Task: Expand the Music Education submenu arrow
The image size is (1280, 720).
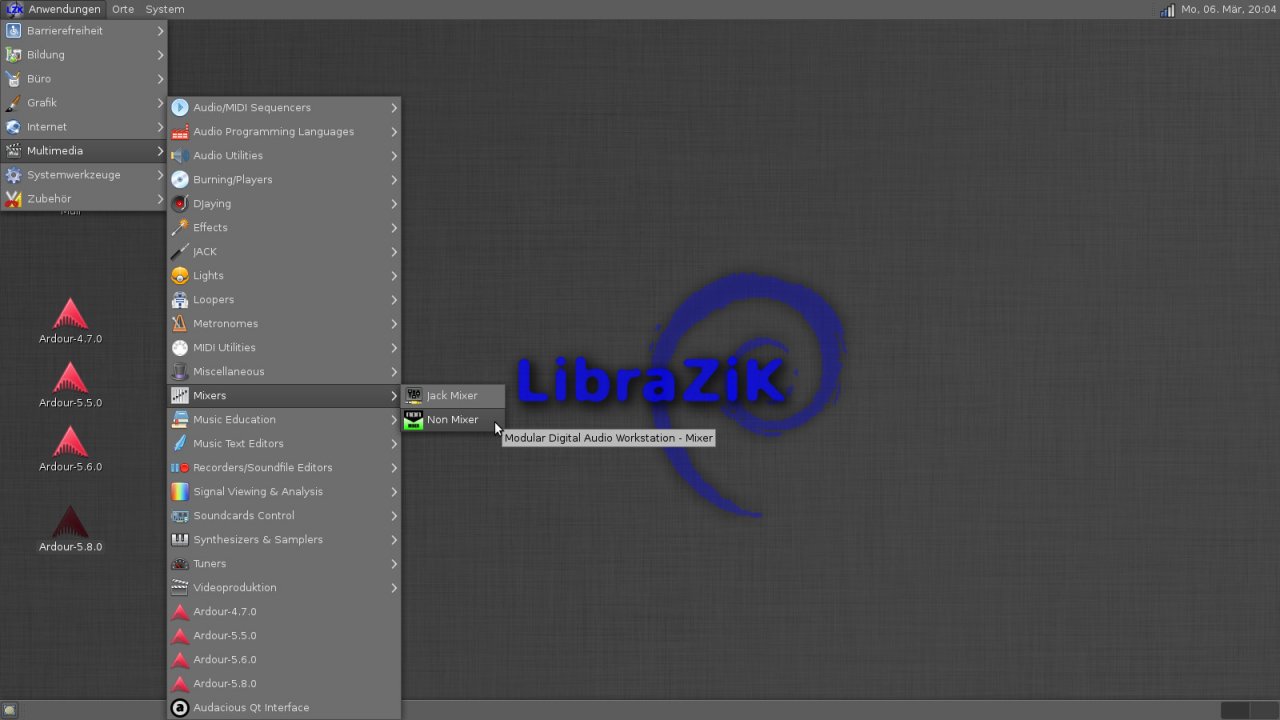Action: [x=394, y=420]
